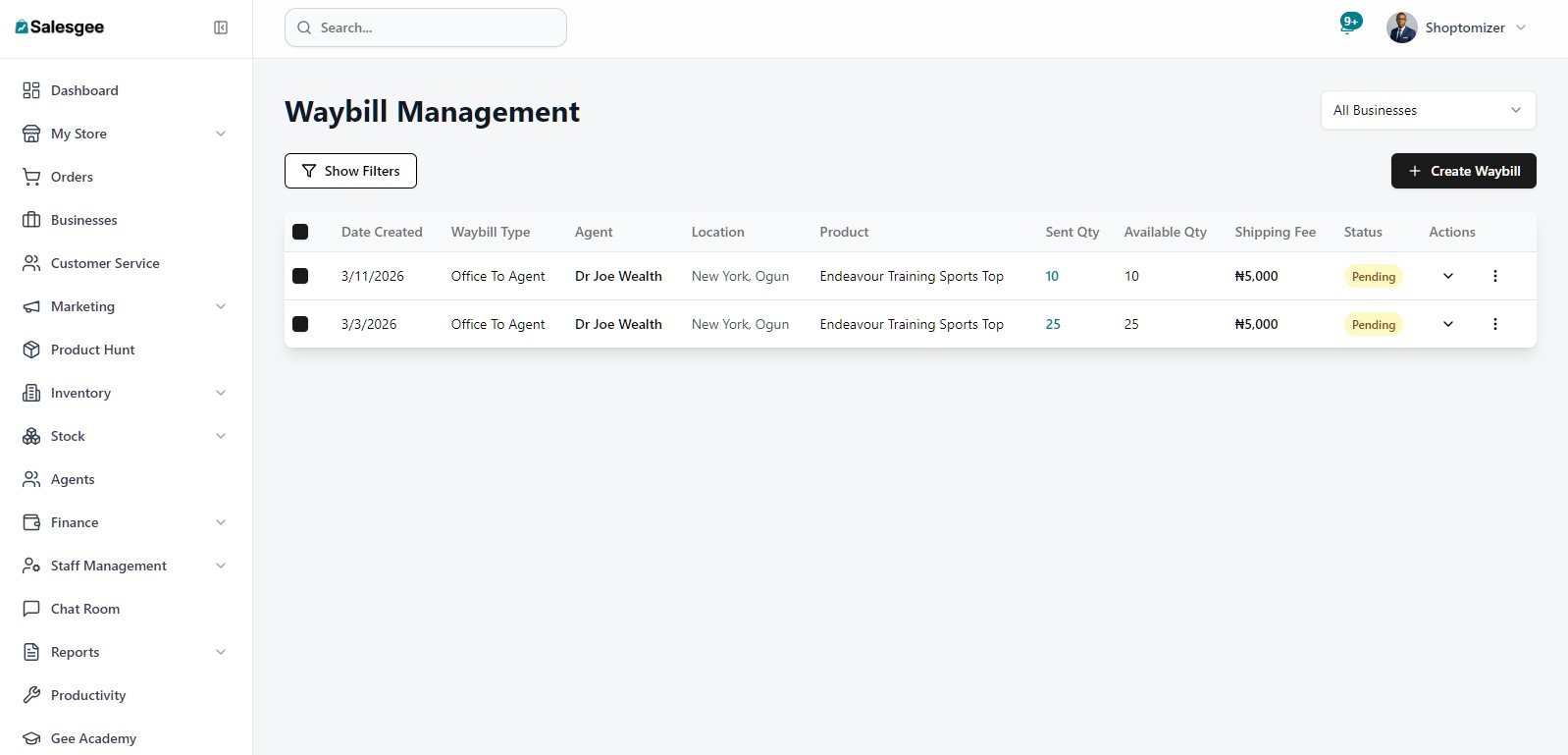
Task: Click the Shipping Fee column header
Action: [1275, 232]
